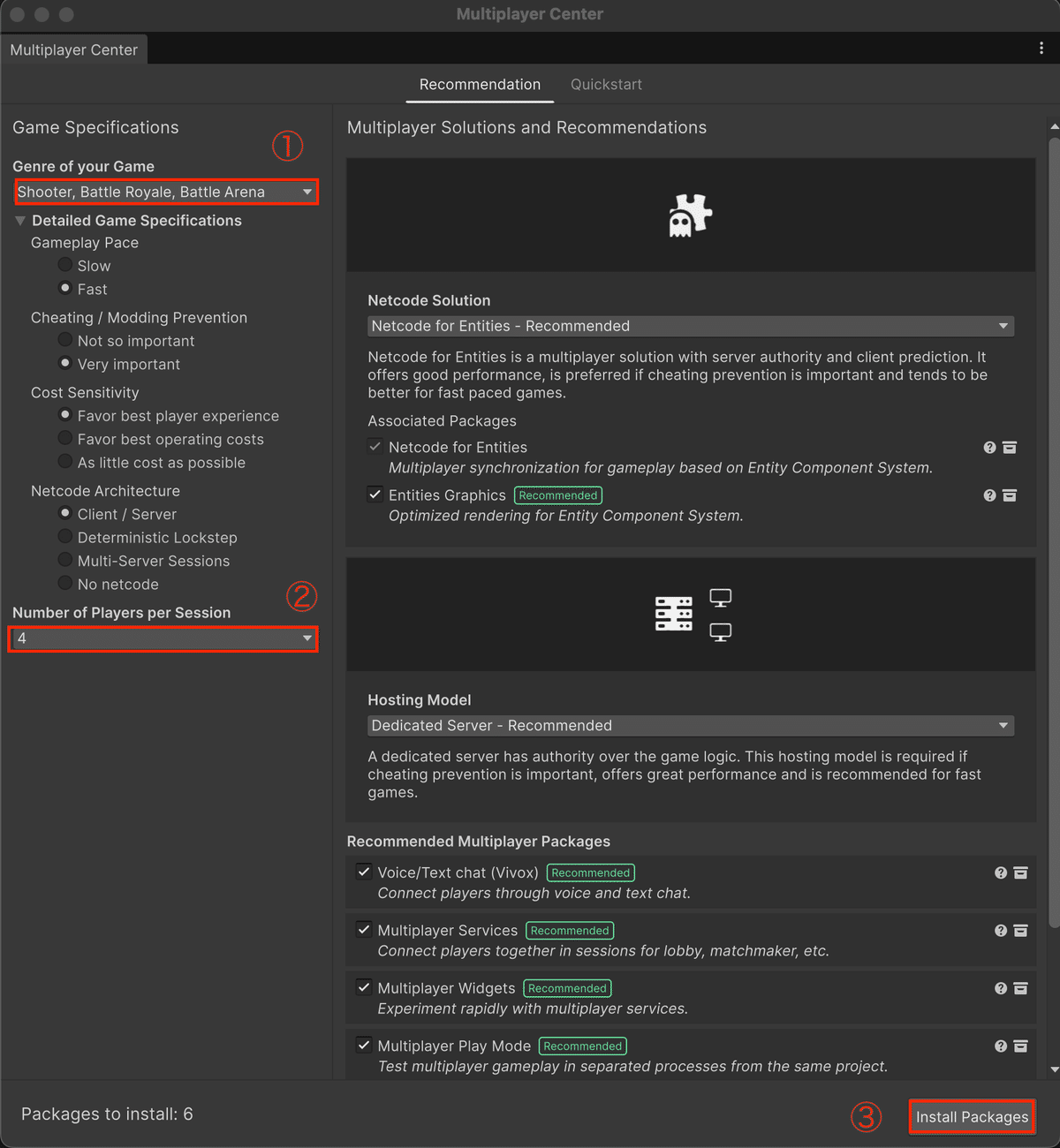
Task: Click the Install Packages button
Action: [x=972, y=1116]
